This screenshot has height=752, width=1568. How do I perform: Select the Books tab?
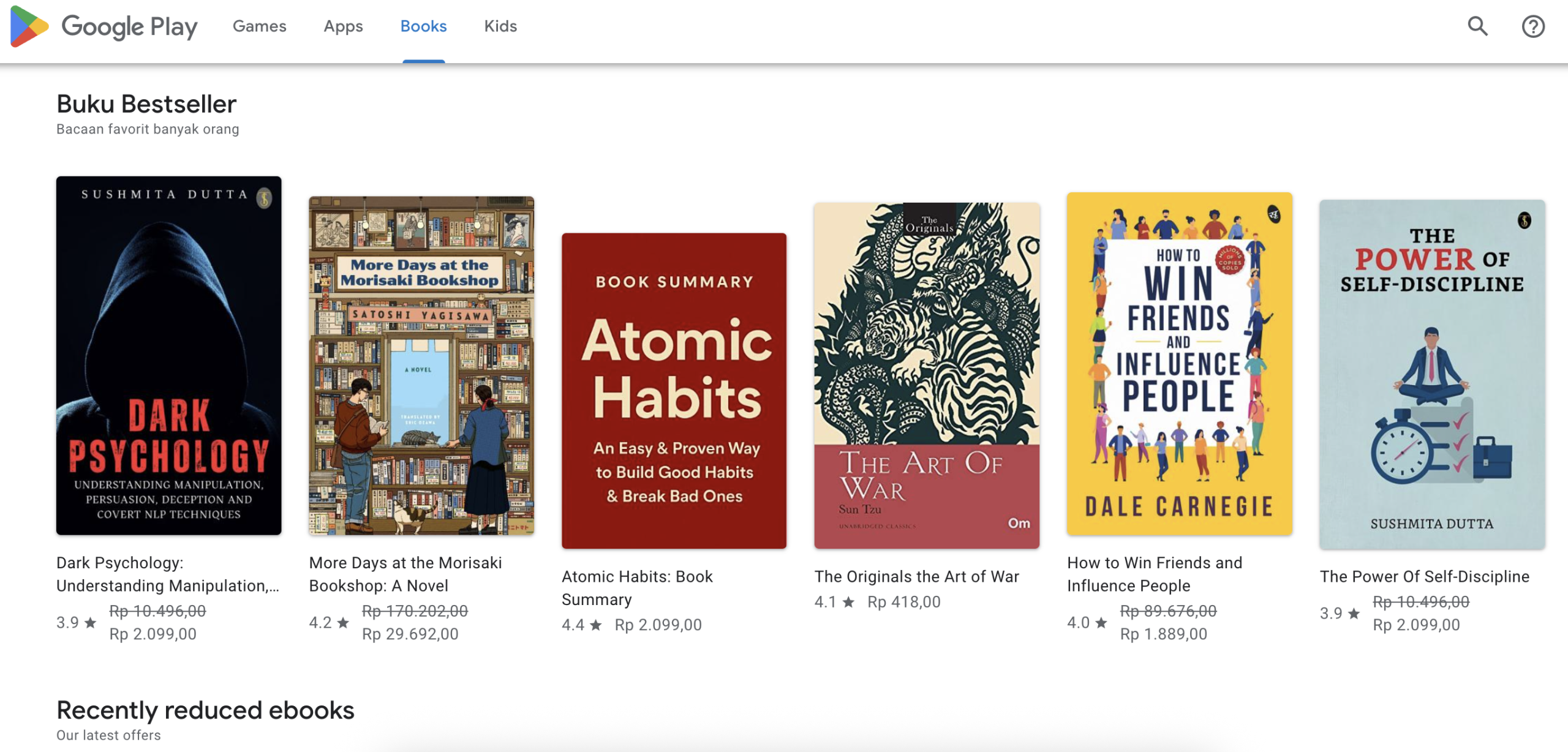[423, 26]
